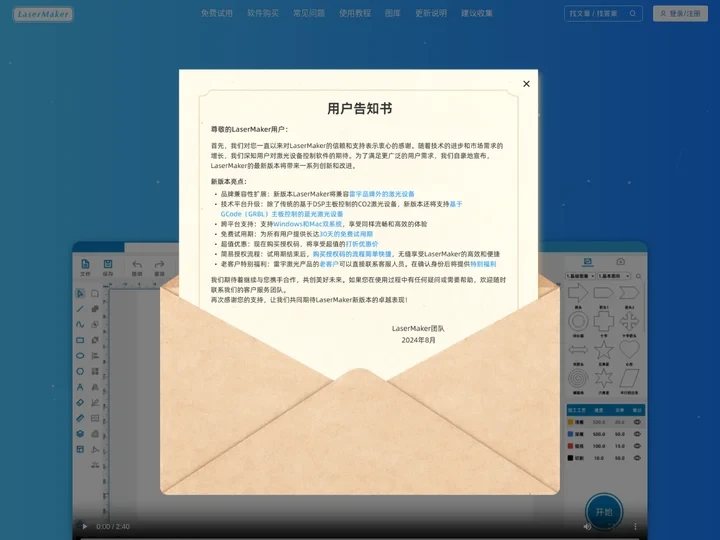Select the box generator cube tool

pos(80,434)
